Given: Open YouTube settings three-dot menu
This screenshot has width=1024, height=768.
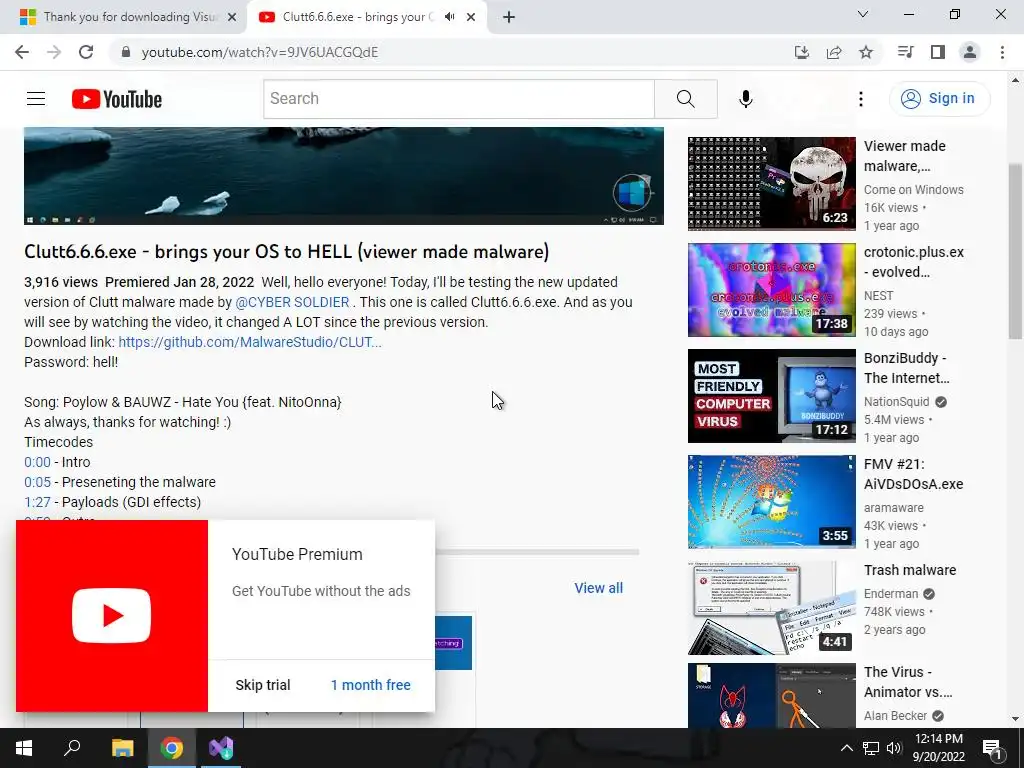Looking at the screenshot, I should click(861, 99).
